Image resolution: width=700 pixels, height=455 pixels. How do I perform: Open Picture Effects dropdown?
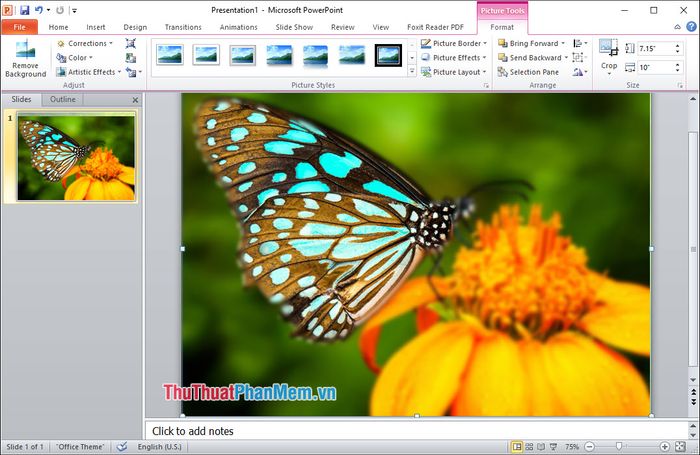point(454,58)
